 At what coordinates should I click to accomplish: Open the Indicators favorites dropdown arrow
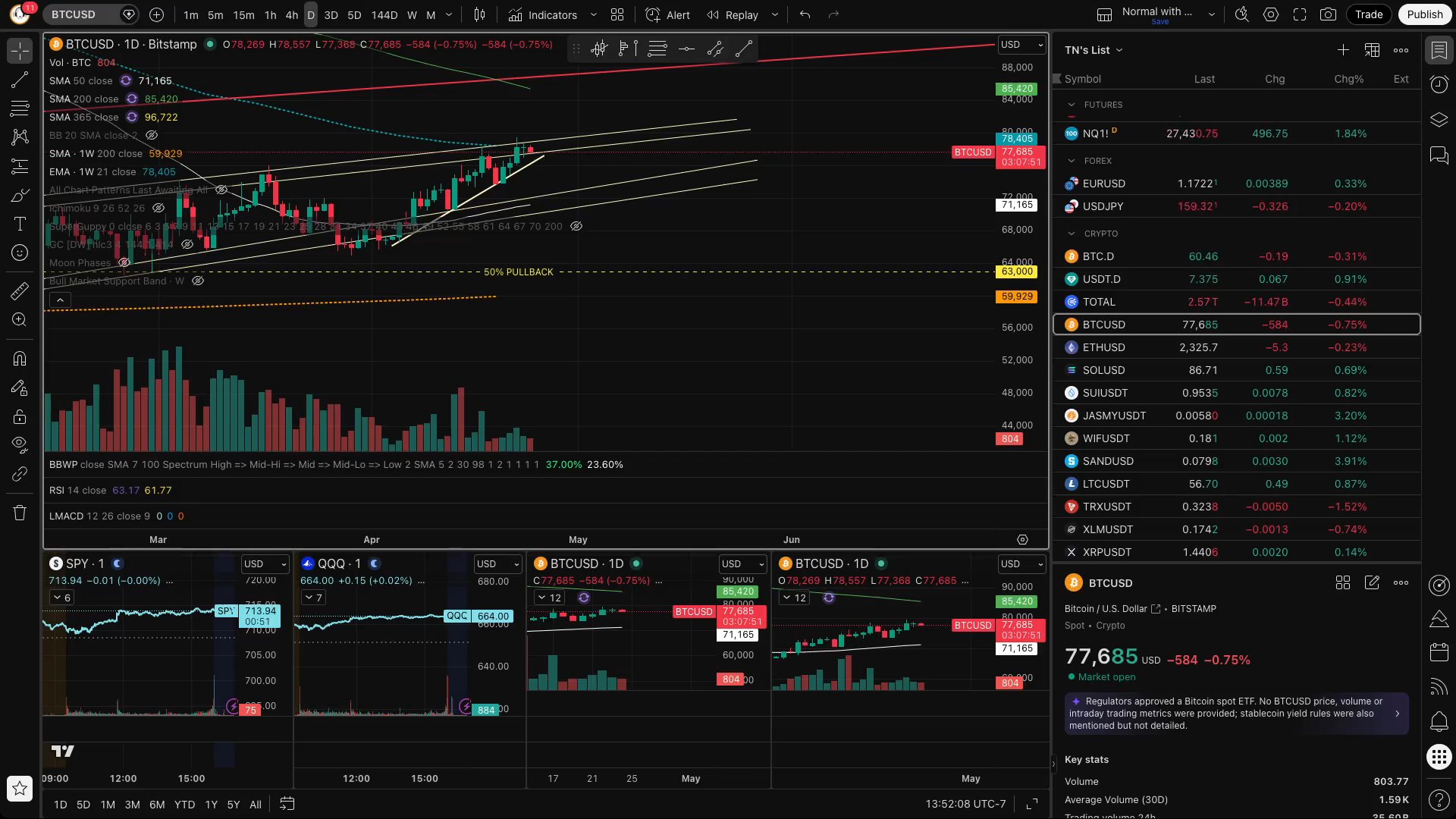click(x=593, y=14)
